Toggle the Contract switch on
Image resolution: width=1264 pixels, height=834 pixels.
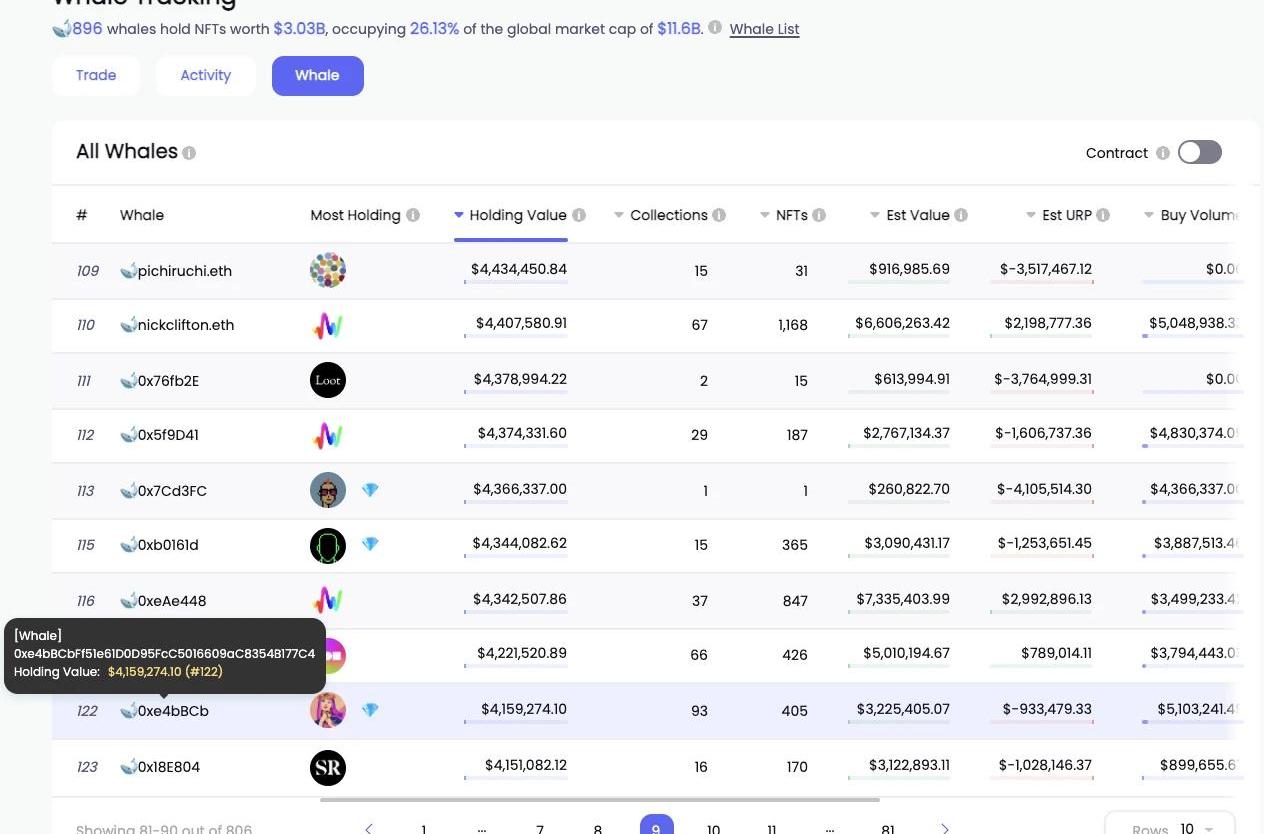(x=1199, y=152)
